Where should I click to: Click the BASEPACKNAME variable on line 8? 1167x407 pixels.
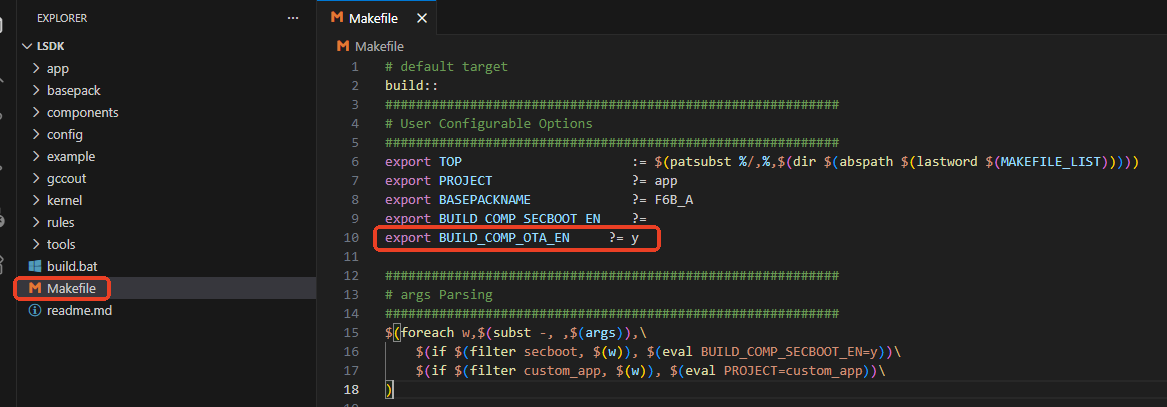click(485, 199)
